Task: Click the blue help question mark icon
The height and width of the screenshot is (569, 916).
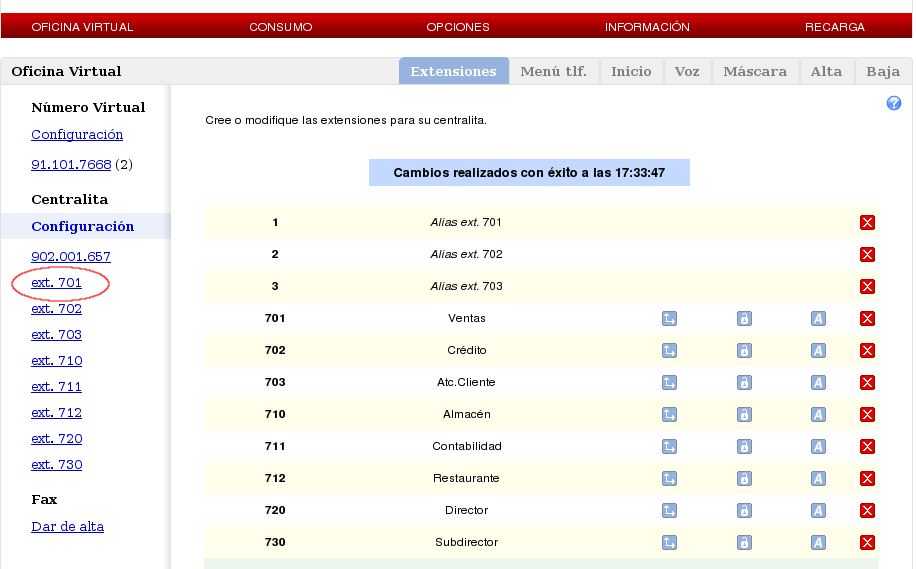Action: [x=894, y=104]
